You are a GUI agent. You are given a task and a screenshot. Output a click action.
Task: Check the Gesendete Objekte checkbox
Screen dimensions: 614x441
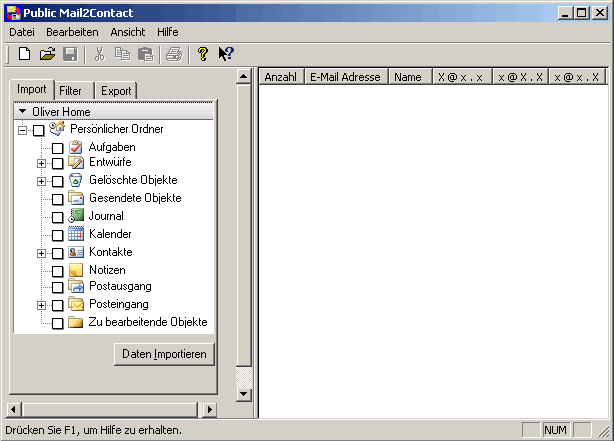click(58, 199)
